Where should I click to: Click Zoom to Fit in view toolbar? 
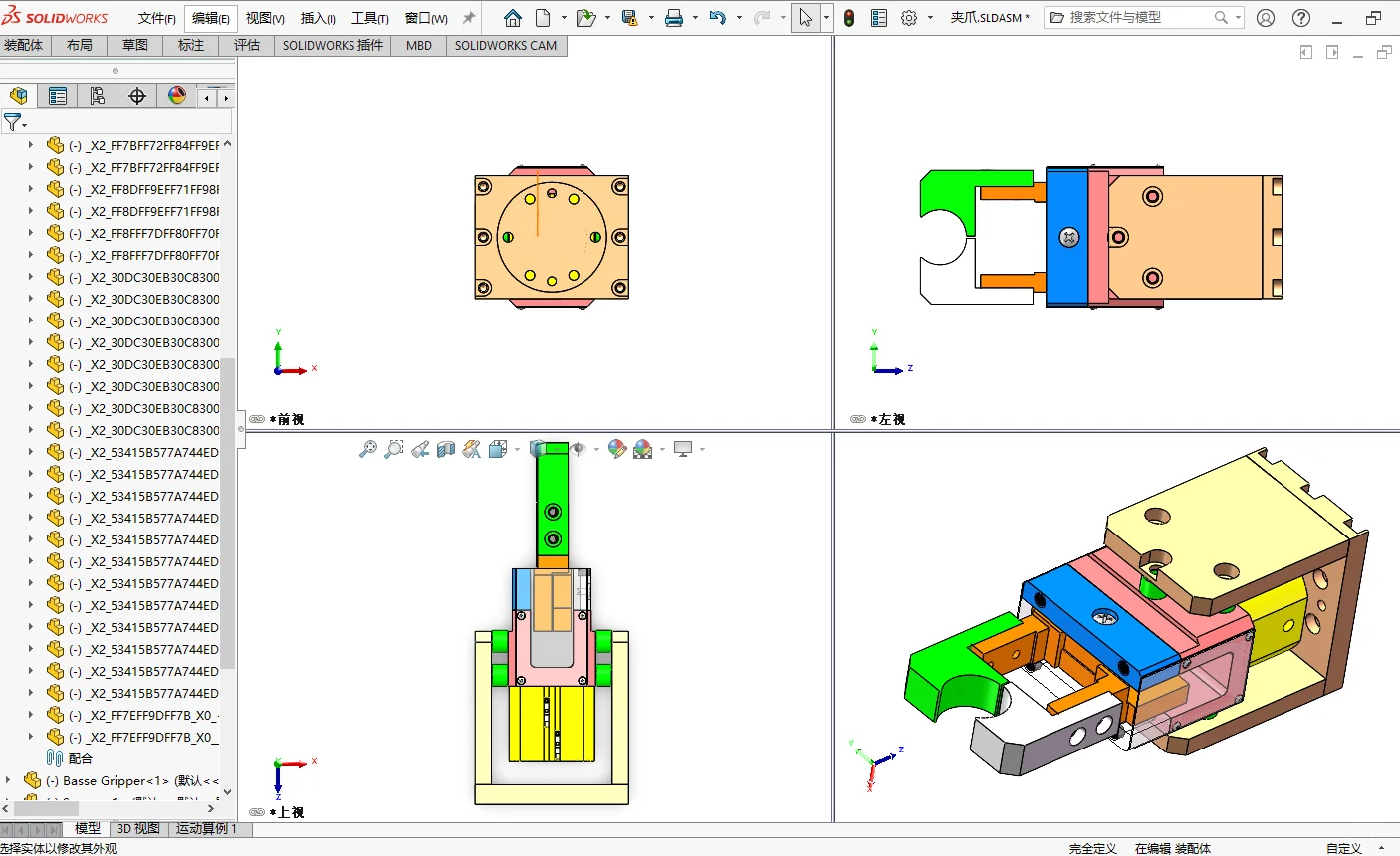click(x=368, y=450)
